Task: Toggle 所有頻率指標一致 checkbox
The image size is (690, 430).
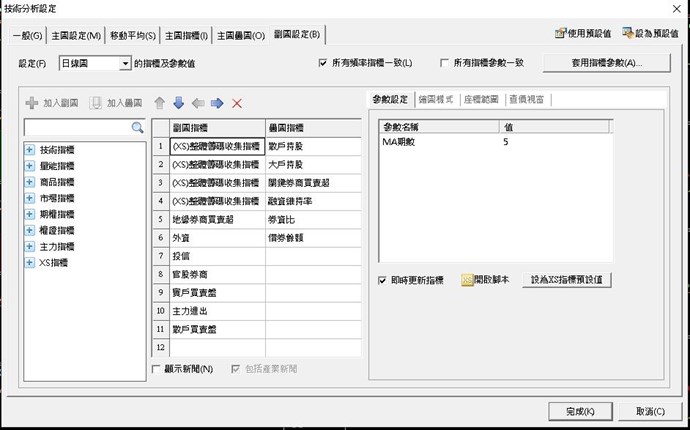Action: 323,63
